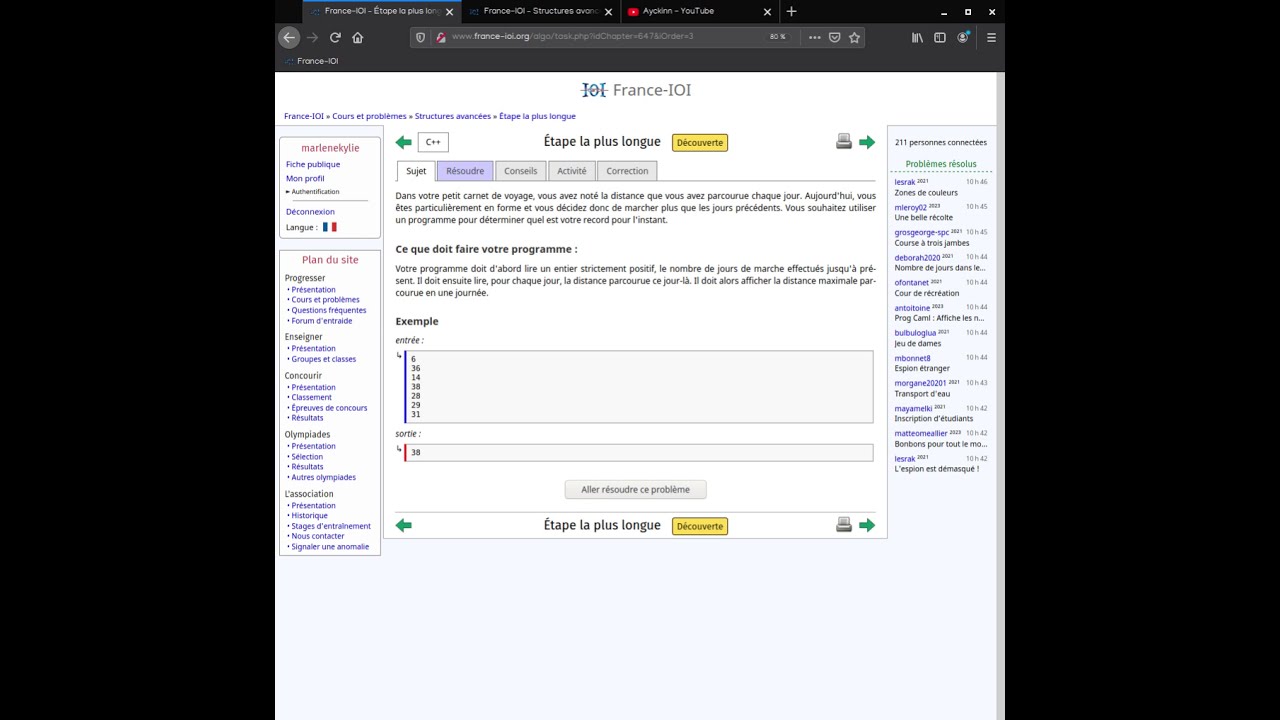
Task: Click the Déconnexion link
Action: pos(310,212)
